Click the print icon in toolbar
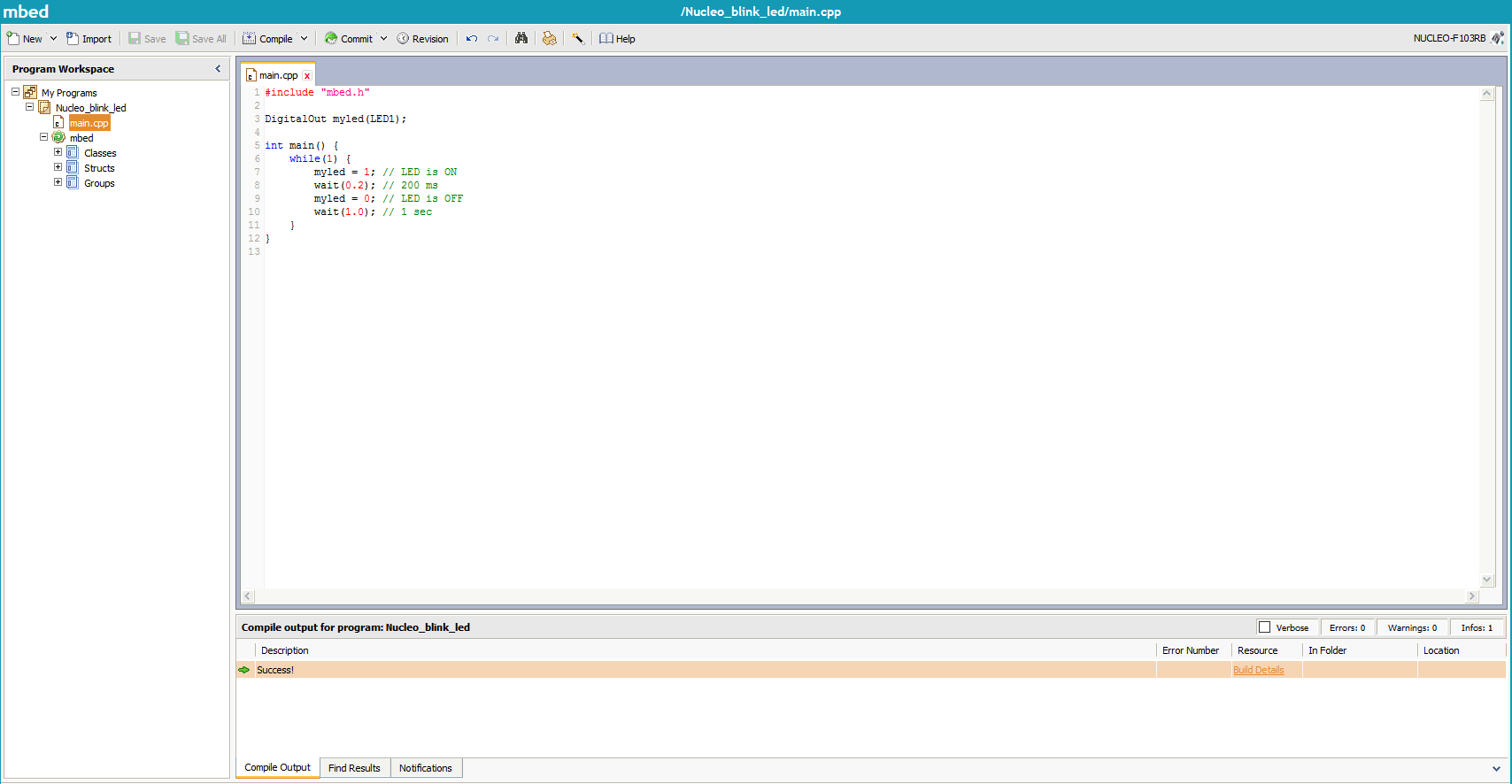The height and width of the screenshot is (784, 1512). [550, 38]
